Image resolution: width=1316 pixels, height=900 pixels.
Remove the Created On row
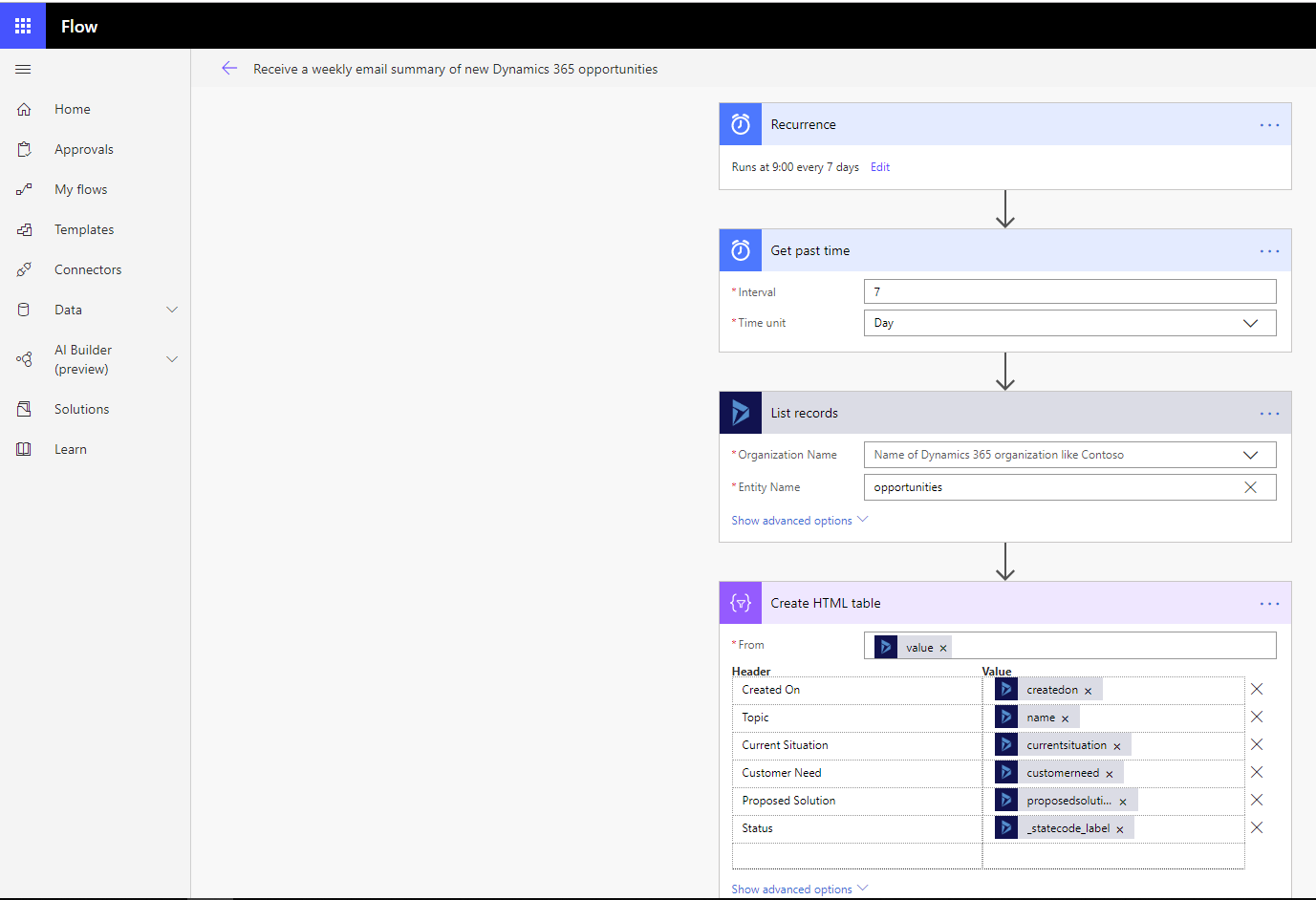click(1257, 689)
